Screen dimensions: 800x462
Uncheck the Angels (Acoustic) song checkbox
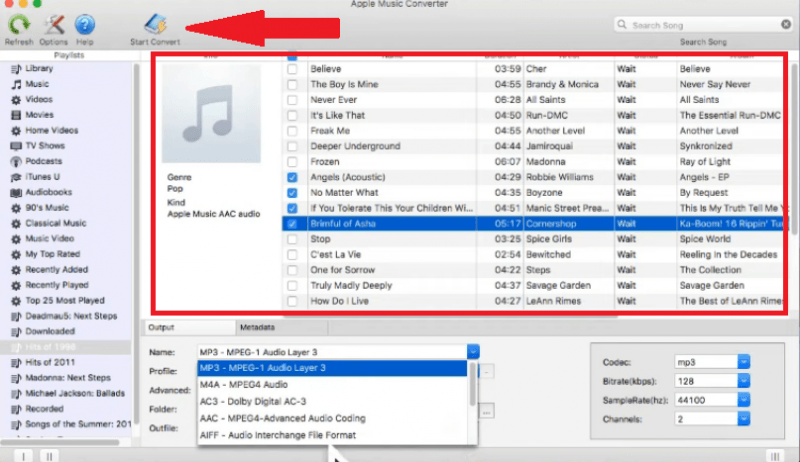point(292,177)
